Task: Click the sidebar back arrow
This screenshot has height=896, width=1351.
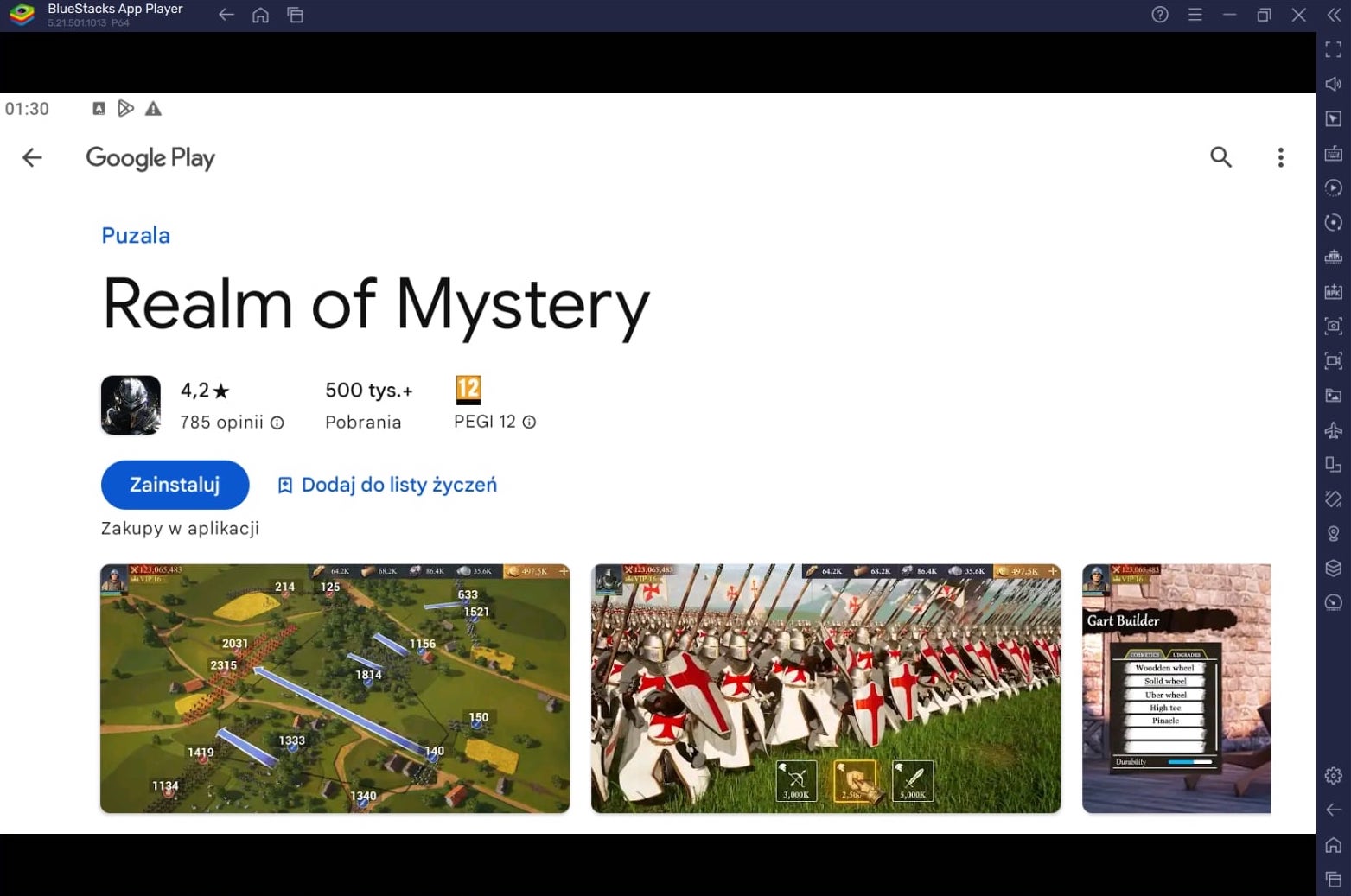Action: [x=1333, y=810]
